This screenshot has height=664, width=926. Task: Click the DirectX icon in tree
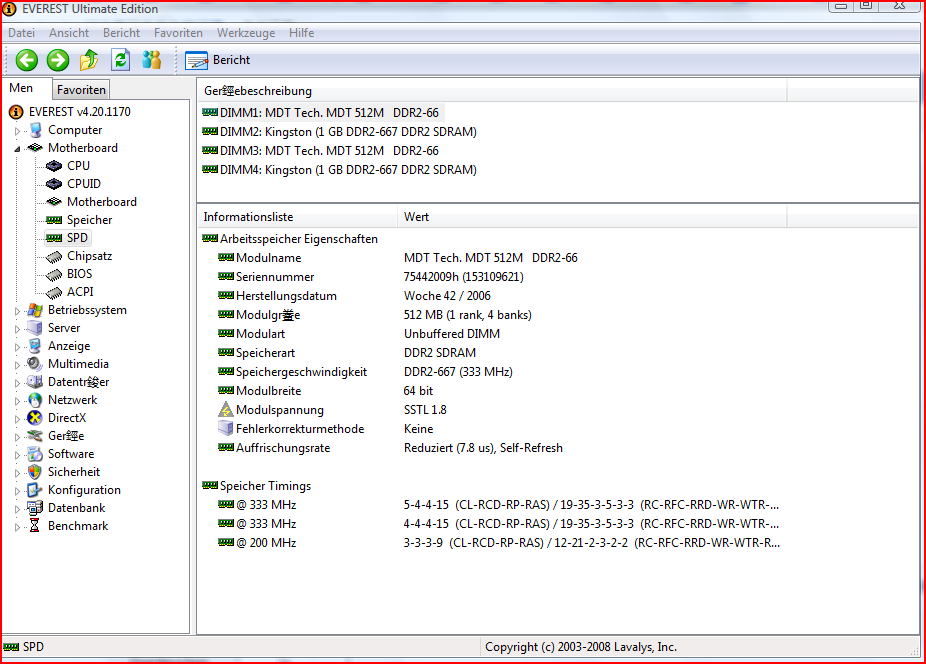[35, 418]
